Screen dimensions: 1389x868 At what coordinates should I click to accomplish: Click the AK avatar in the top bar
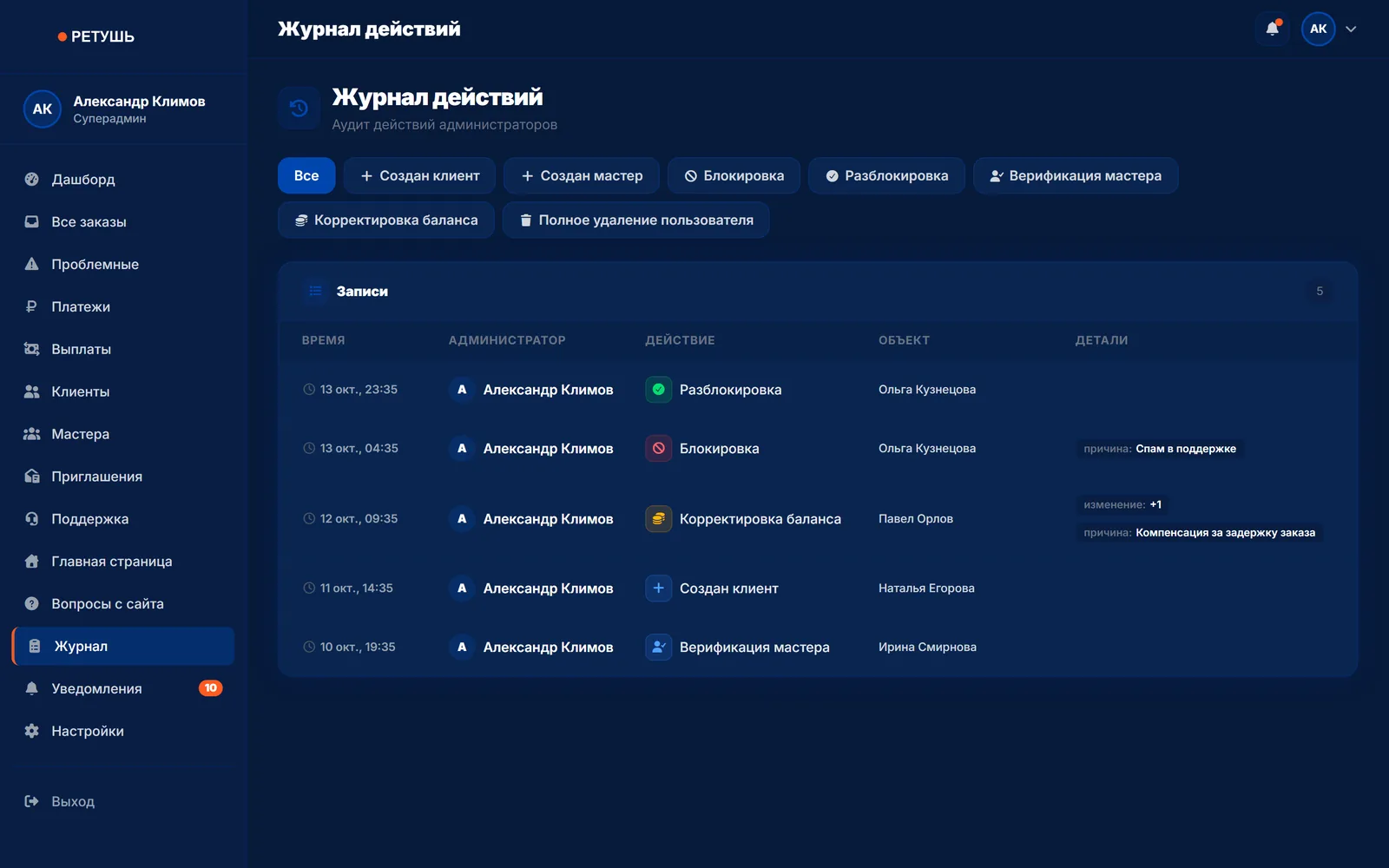(1318, 29)
